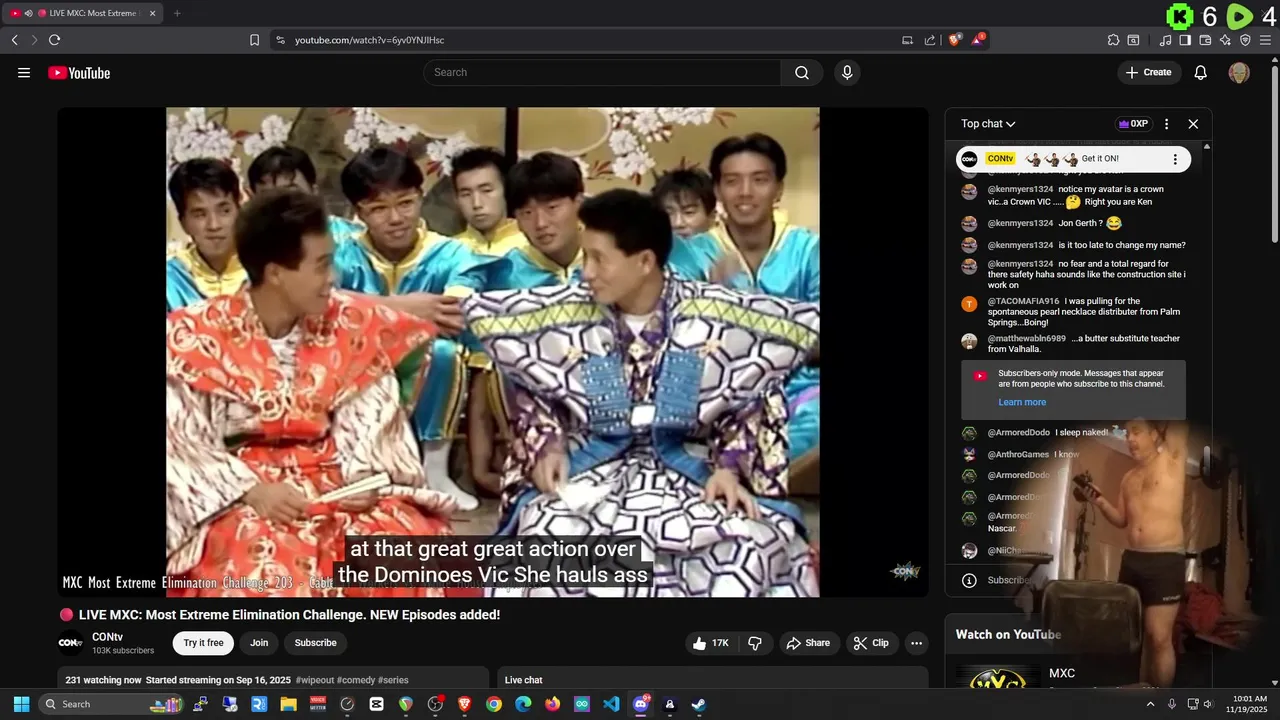Image resolution: width=1280 pixels, height=720 pixels.
Task: Open Leo AI sparkle icon
Action: (x=1225, y=40)
